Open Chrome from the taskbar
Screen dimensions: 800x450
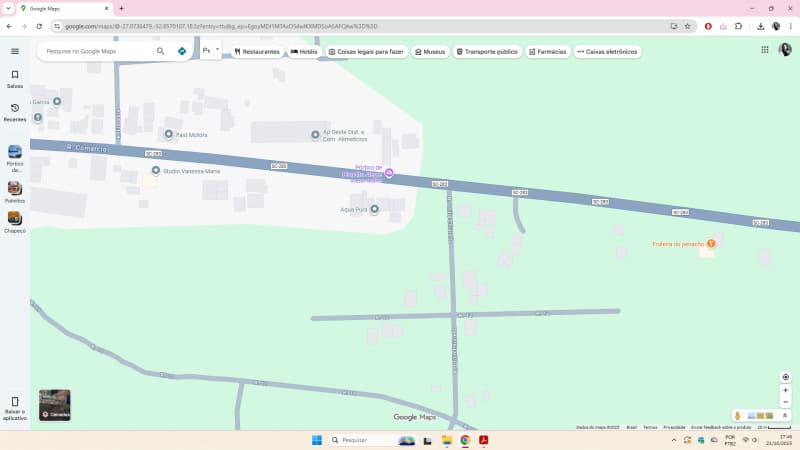click(x=465, y=440)
